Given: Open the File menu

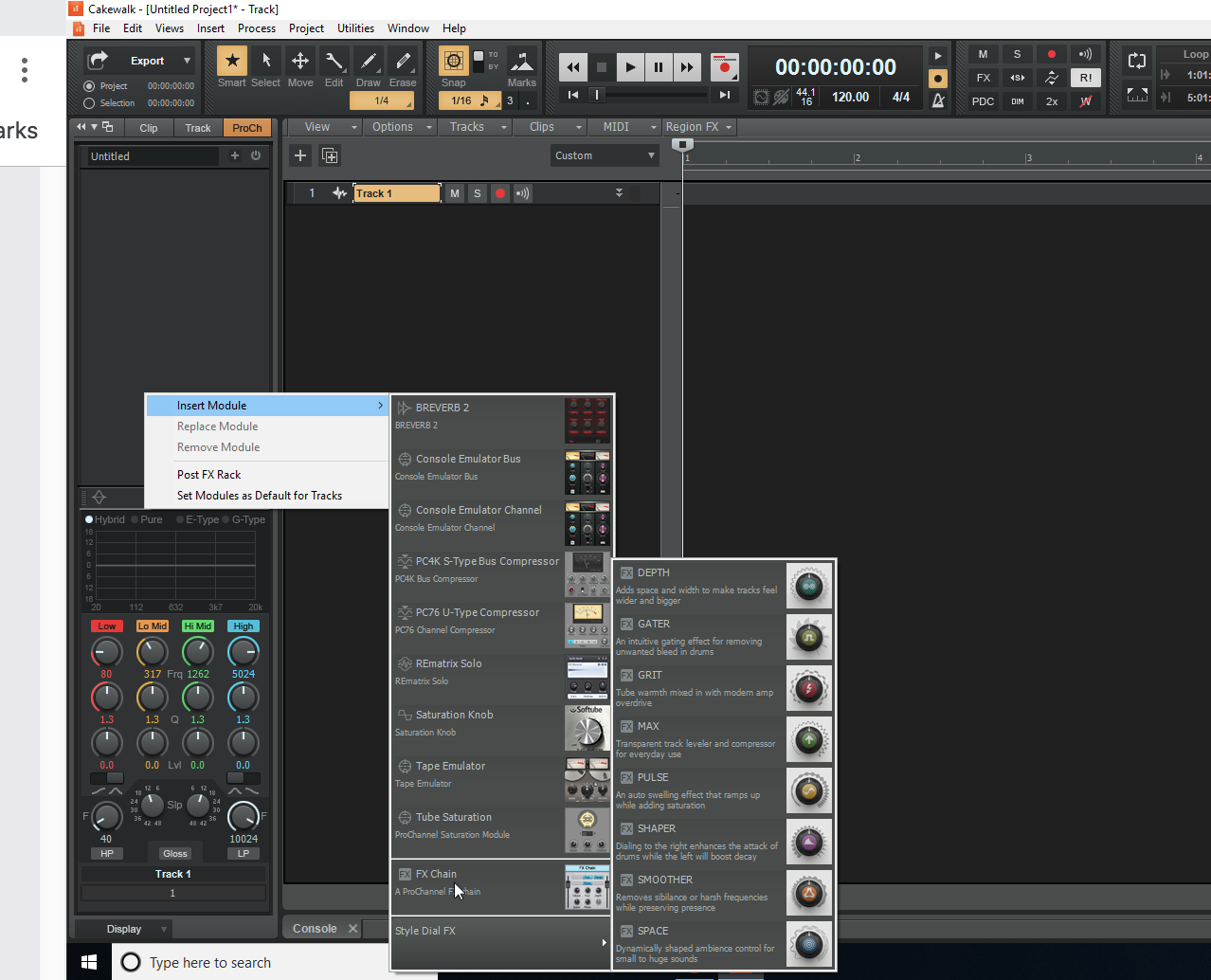Looking at the screenshot, I should [101, 28].
